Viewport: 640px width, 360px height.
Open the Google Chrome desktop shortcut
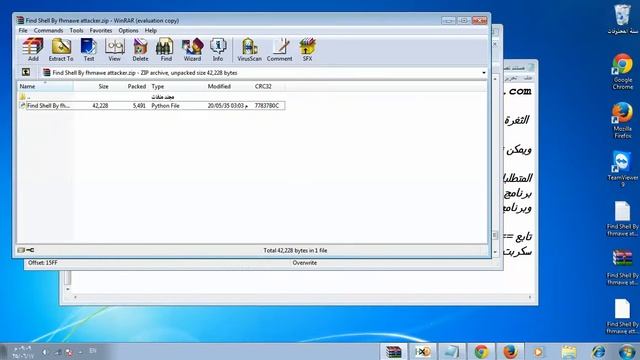[x=622, y=71]
